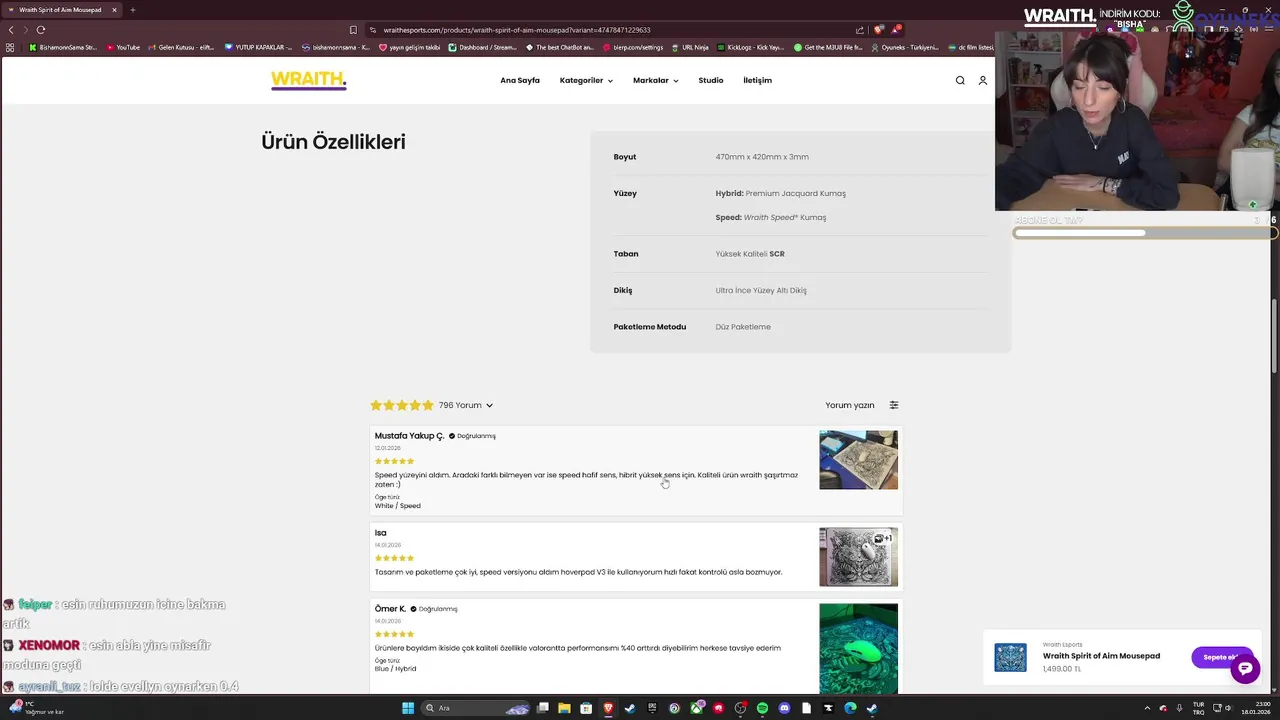The width and height of the screenshot is (1280, 720).
Task: Click the Düz Paketleme value
Action: [743, 327]
